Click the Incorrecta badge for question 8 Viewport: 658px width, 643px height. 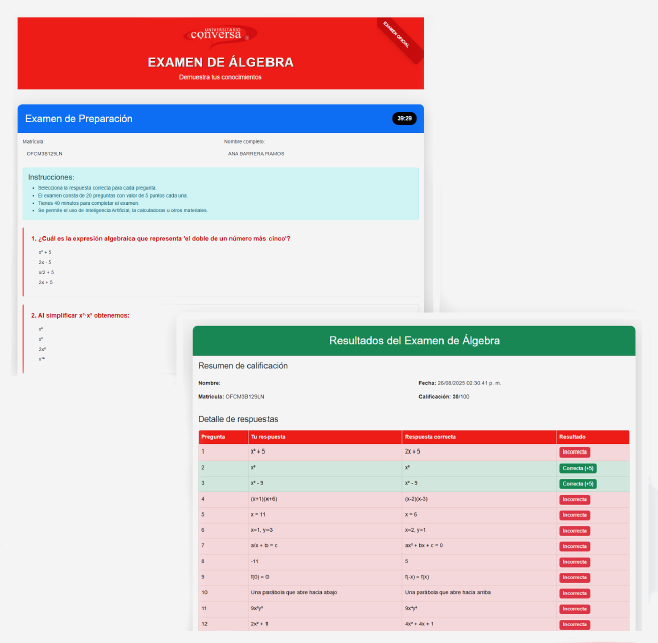pyautogui.click(x=574, y=561)
